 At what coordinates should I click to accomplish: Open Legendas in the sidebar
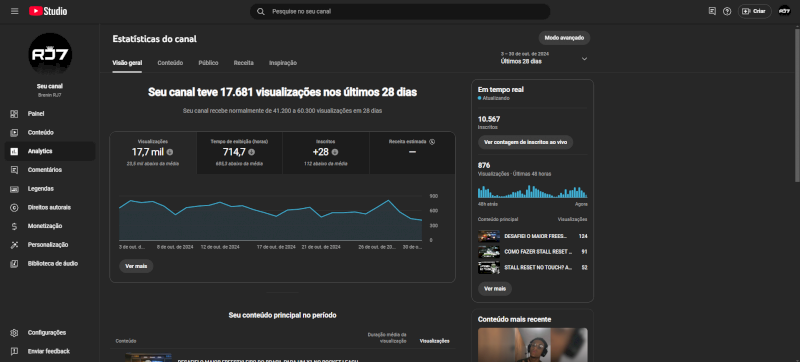click(x=50, y=189)
